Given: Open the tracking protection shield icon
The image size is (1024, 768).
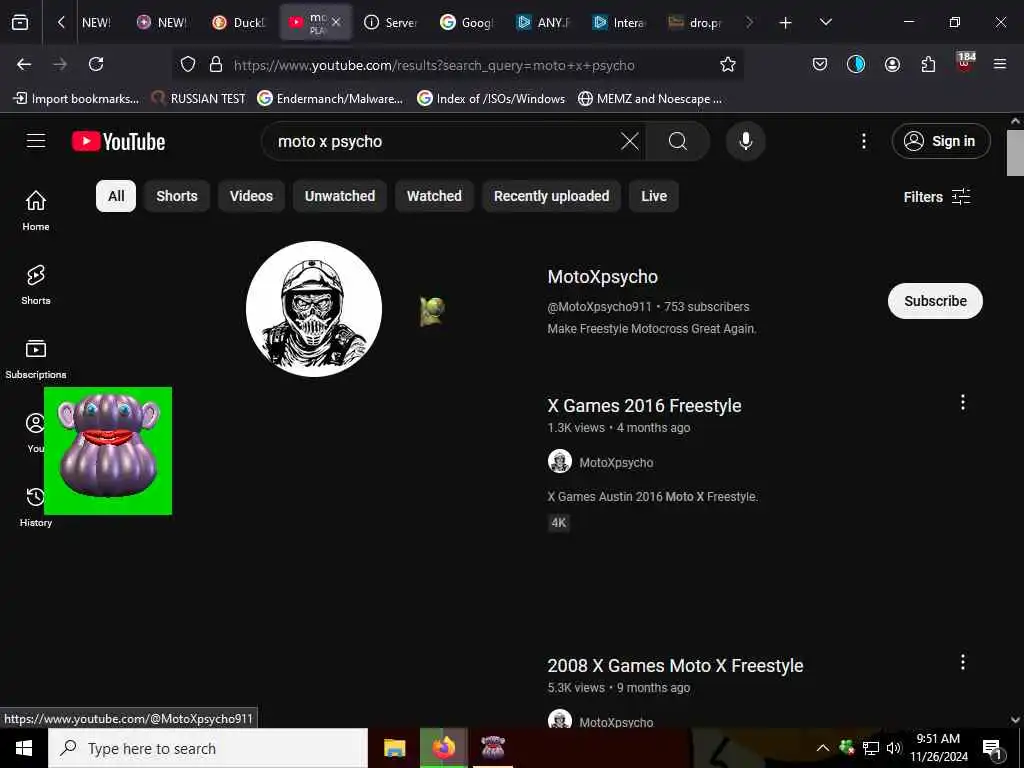Looking at the screenshot, I should (x=188, y=65).
